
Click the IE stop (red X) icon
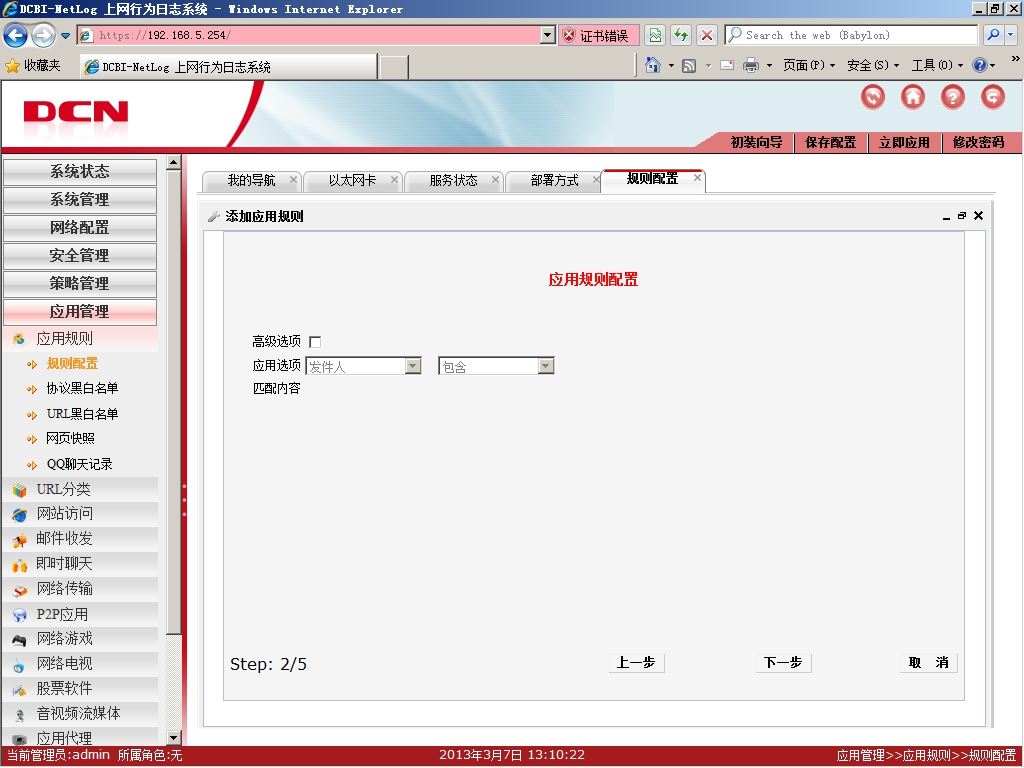point(707,35)
